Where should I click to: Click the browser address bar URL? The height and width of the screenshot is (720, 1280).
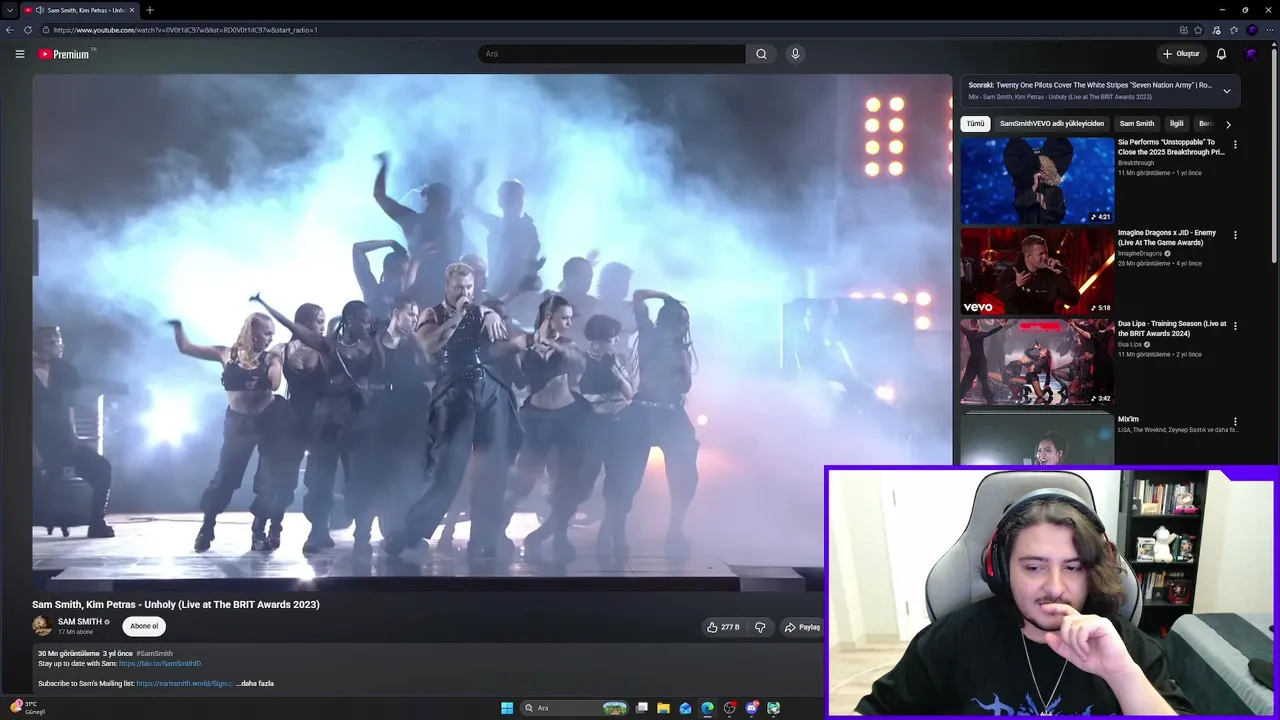(186, 30)
